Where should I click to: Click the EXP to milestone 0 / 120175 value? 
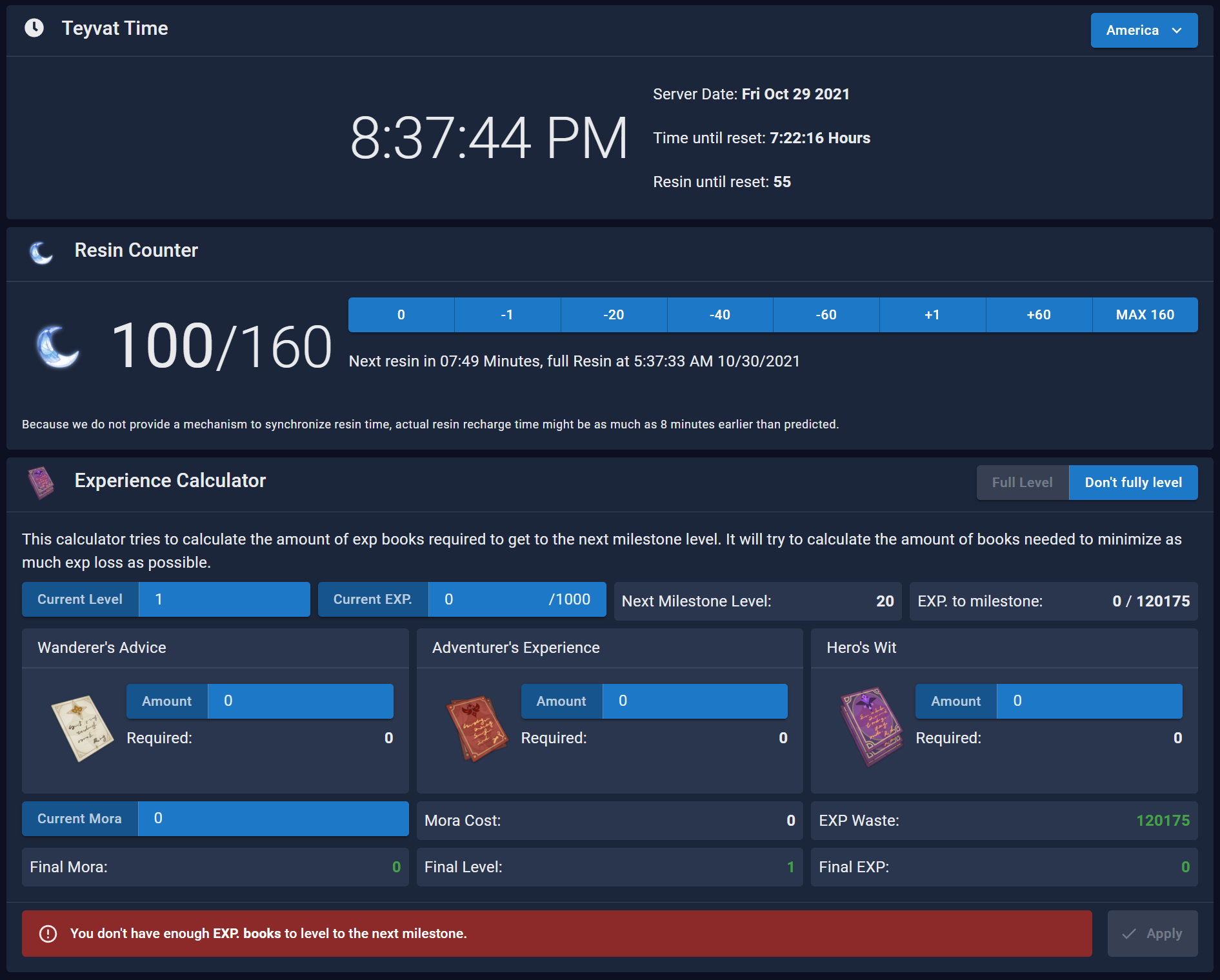[1151, 601]
